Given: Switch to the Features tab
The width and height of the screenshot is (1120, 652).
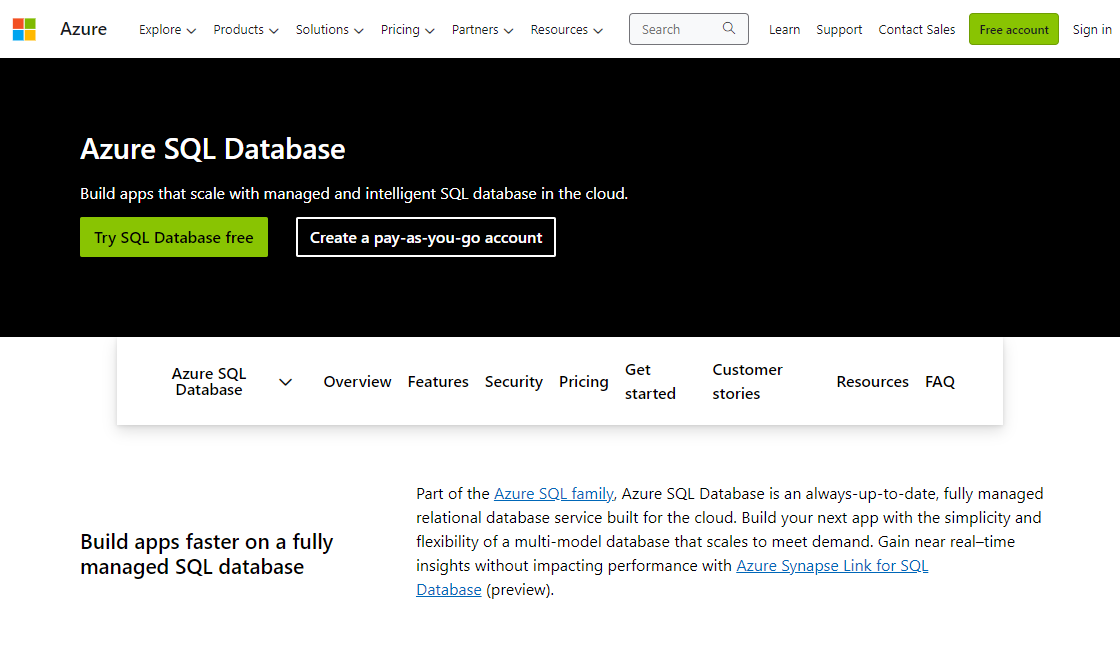Looking at the screenshot, I should coord(438,381).
